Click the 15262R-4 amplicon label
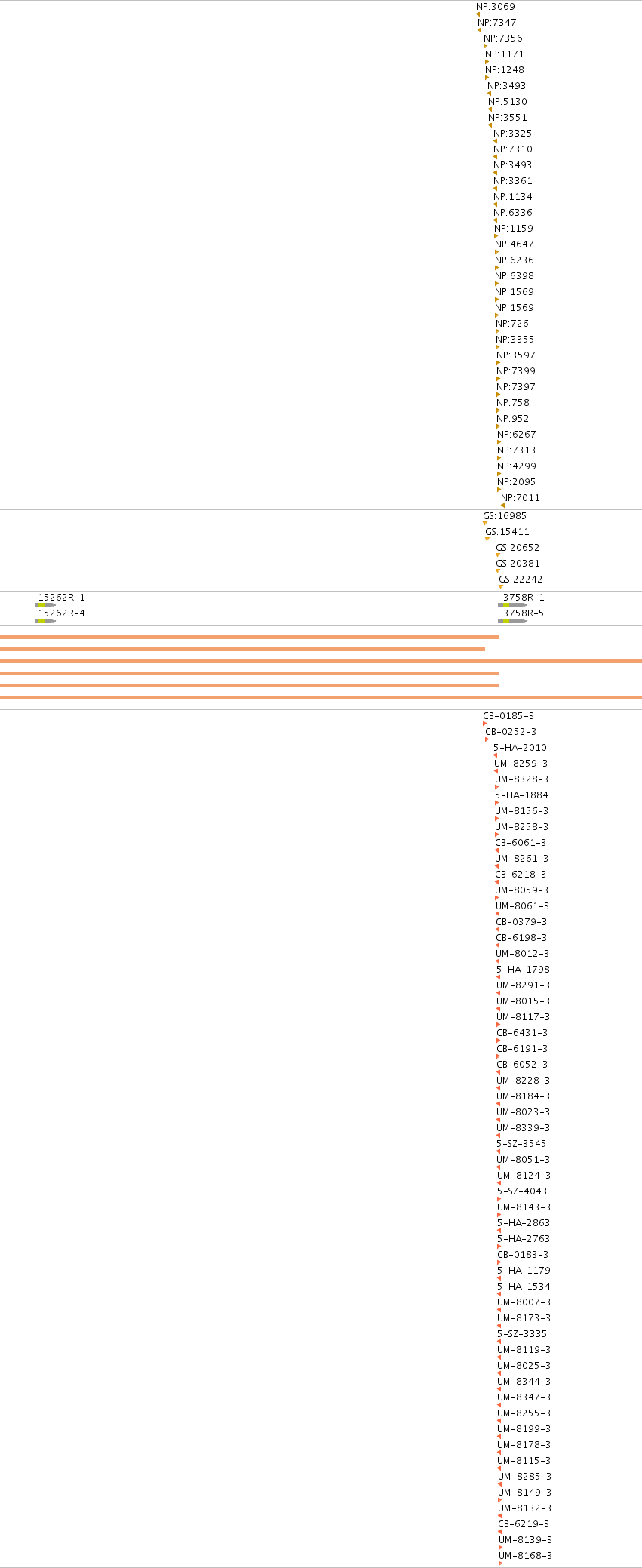642x1568 pixels. click(x=62, y=613)
